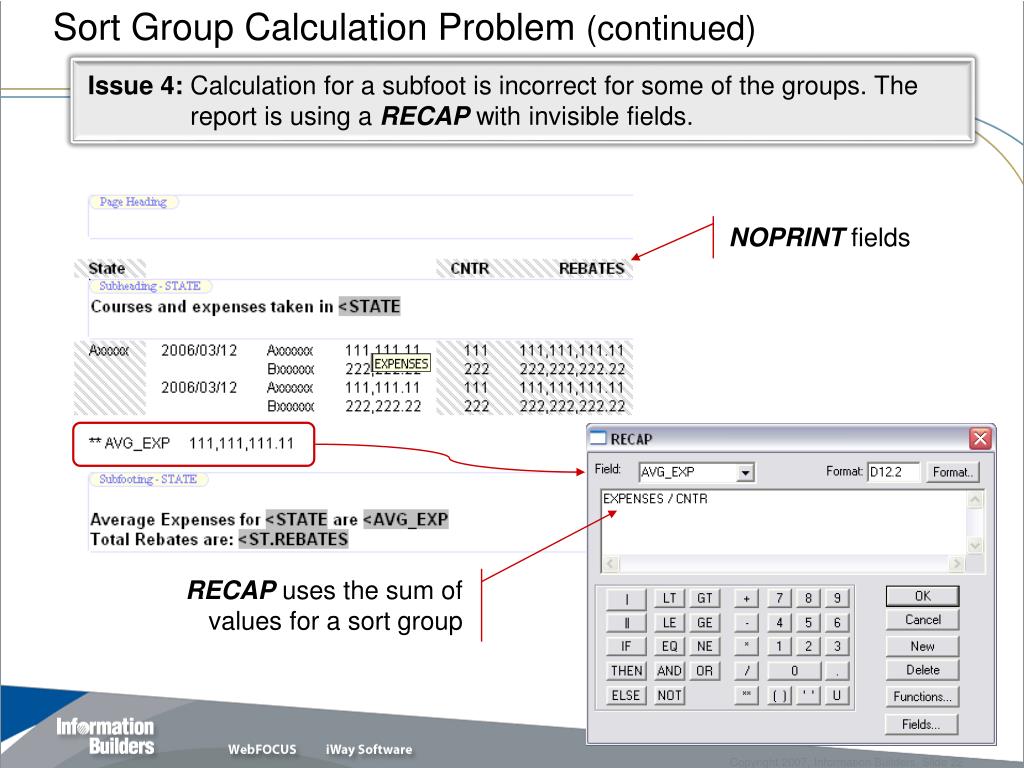Insert the THEN keyword
This screenshot has width=1024, height=768.
tap(626, 671)
